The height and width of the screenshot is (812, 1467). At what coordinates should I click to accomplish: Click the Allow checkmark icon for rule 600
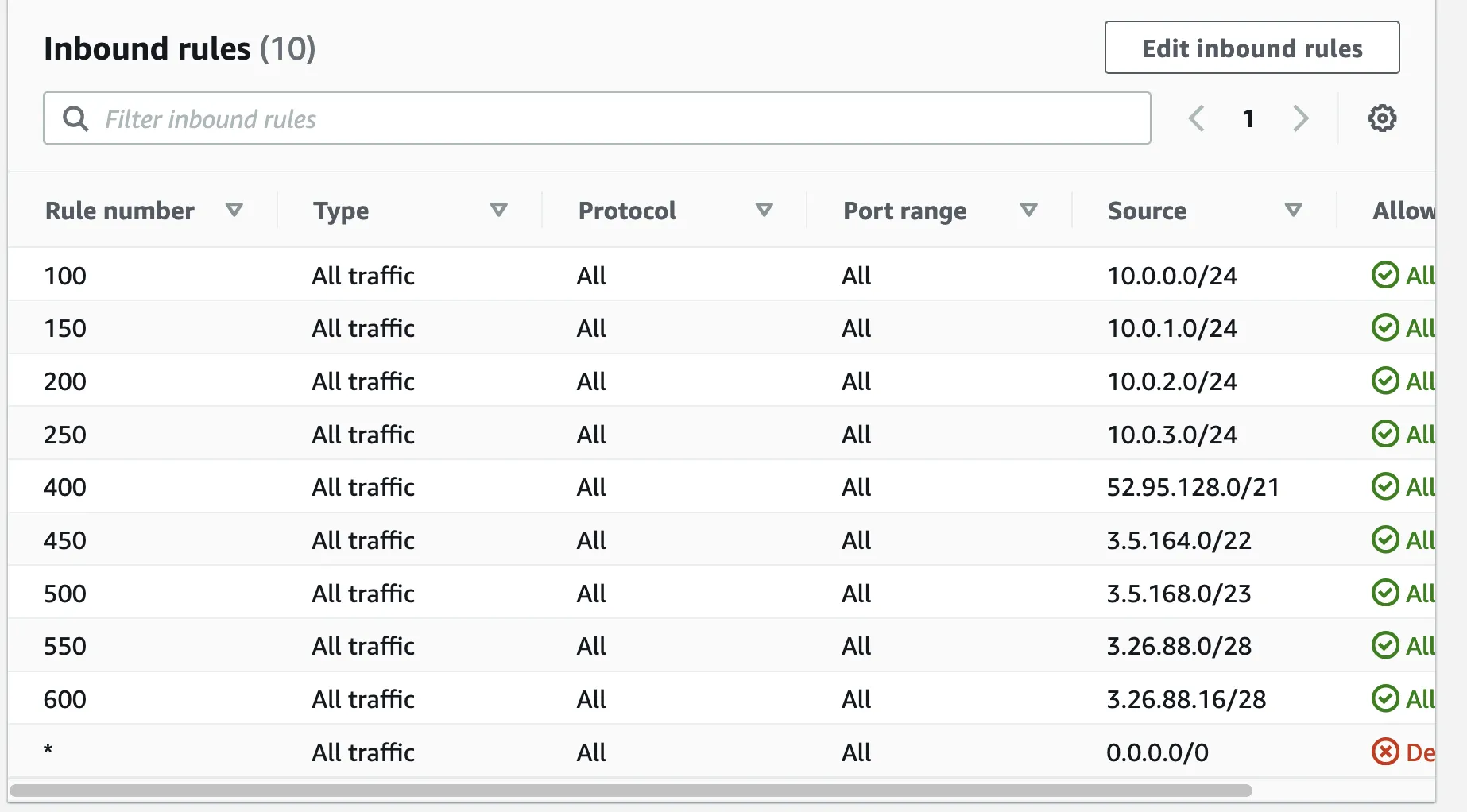(x=1385, y=698)
